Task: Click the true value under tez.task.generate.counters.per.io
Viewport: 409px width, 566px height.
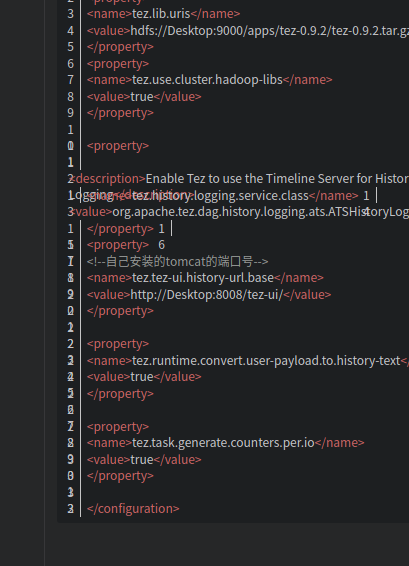Action: (x=142, y=460)
